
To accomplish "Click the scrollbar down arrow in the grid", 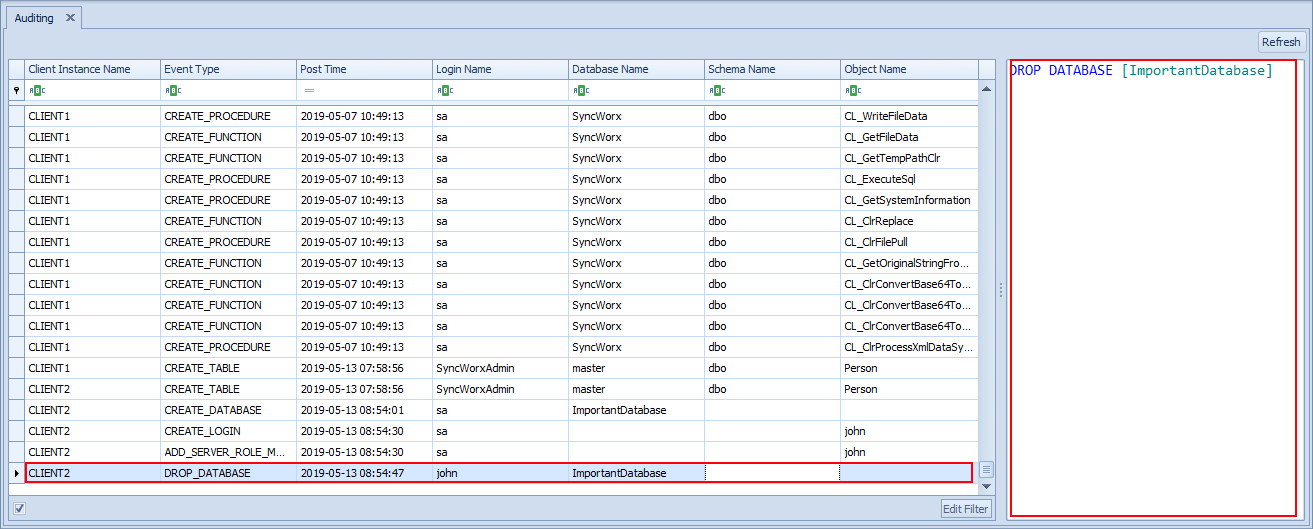I will pyautogui.click(x=986, y=486).
